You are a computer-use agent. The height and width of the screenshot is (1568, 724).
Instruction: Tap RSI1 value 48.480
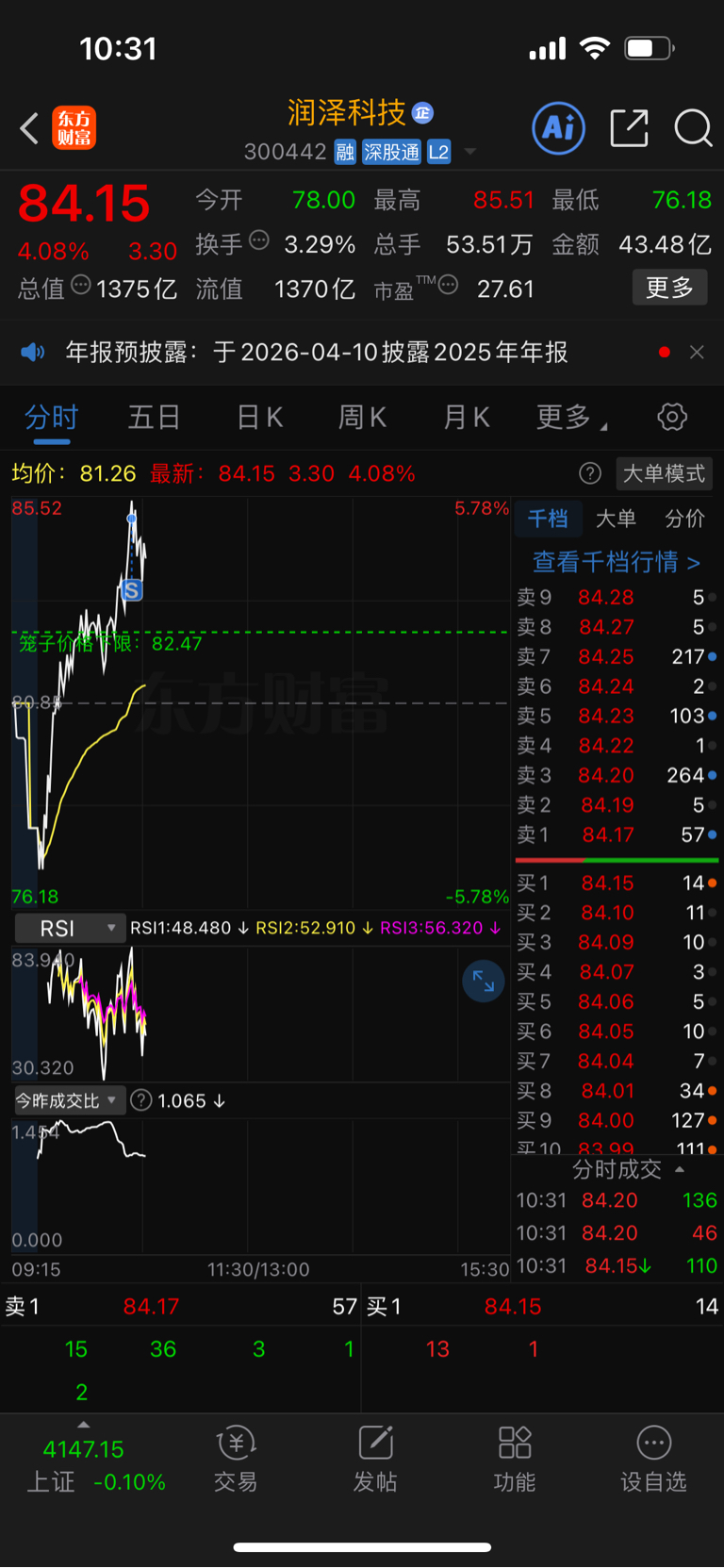click(x=189, y=929)
